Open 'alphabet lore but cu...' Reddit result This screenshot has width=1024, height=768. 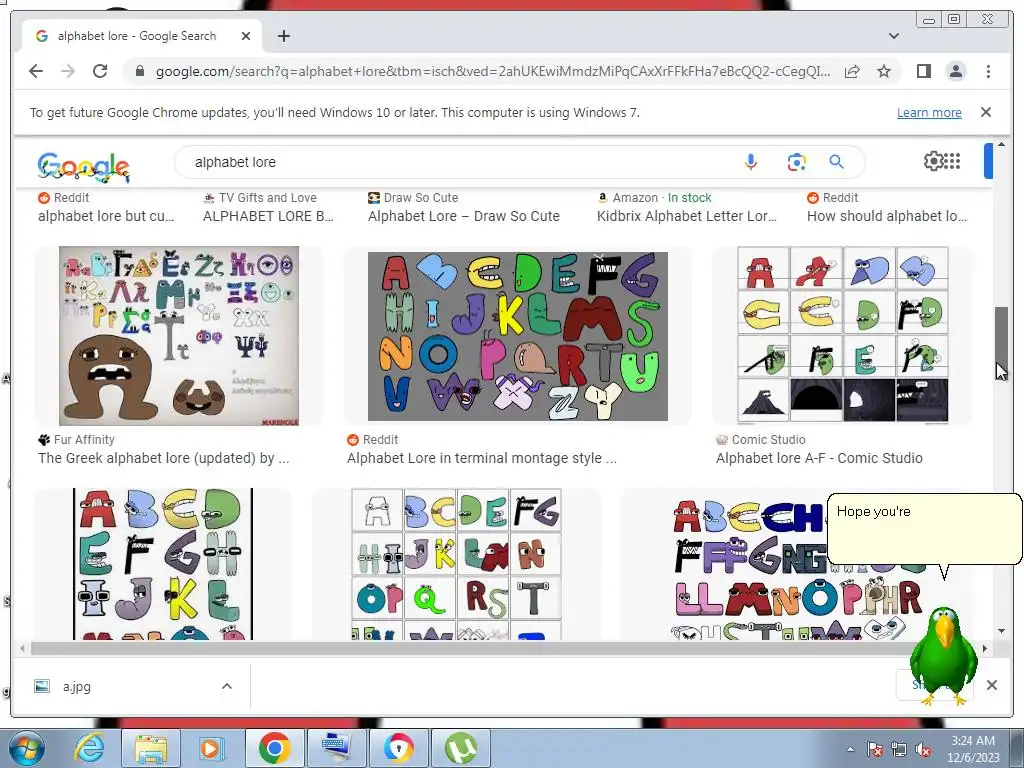[x=106, y=216]
